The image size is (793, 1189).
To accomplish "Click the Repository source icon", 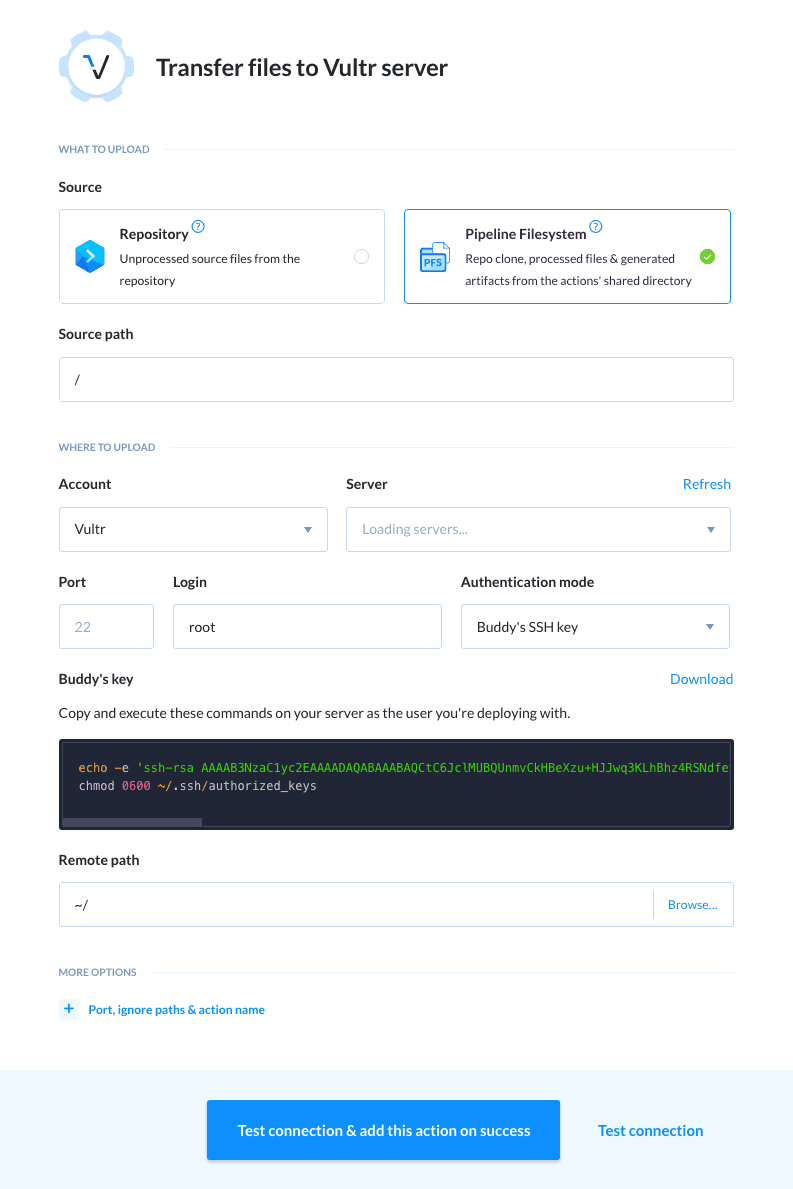I will 90,257.
